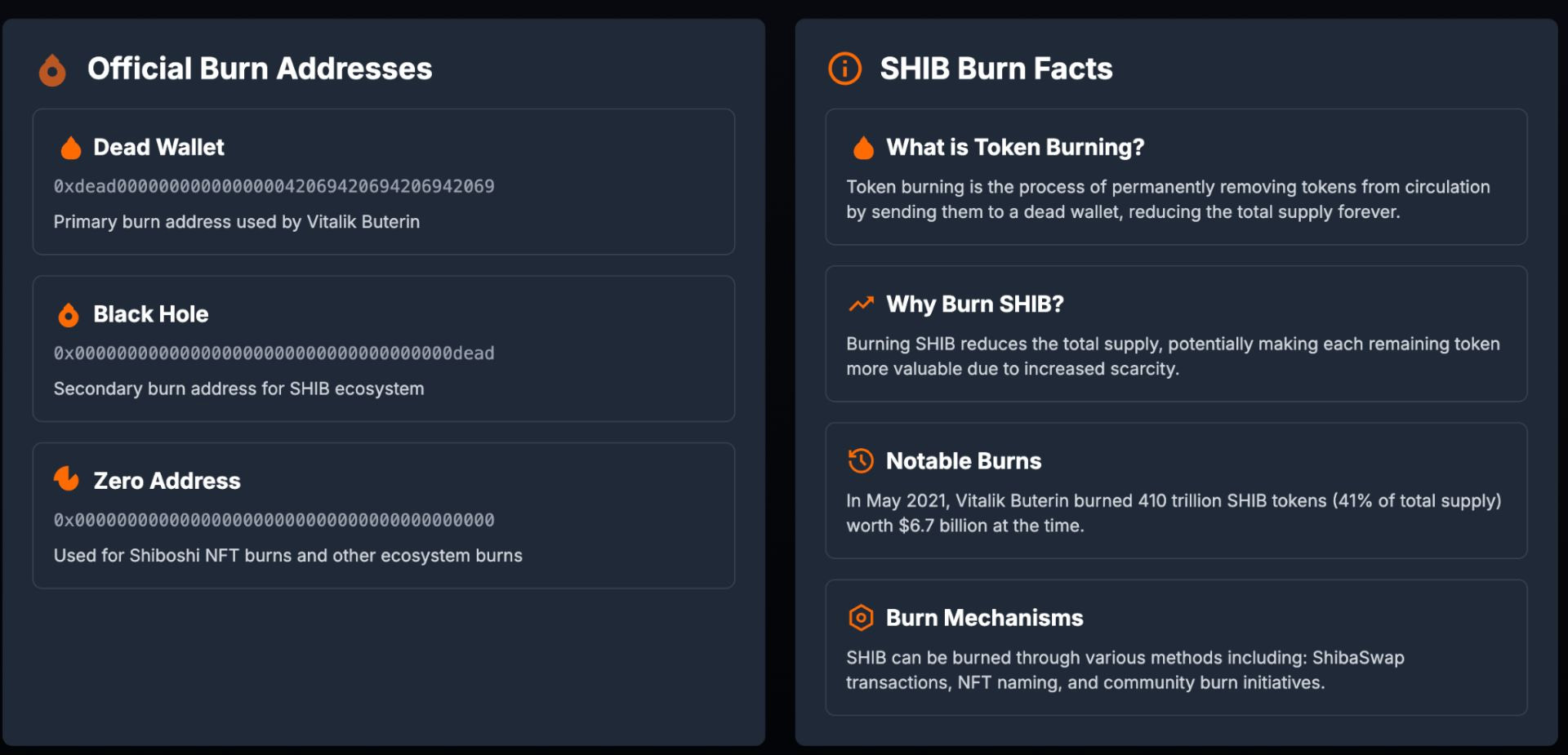The image size is (1568, 755).
Task: Click the droplet icon beside What is Token Burning
Action: pos(863,148)
